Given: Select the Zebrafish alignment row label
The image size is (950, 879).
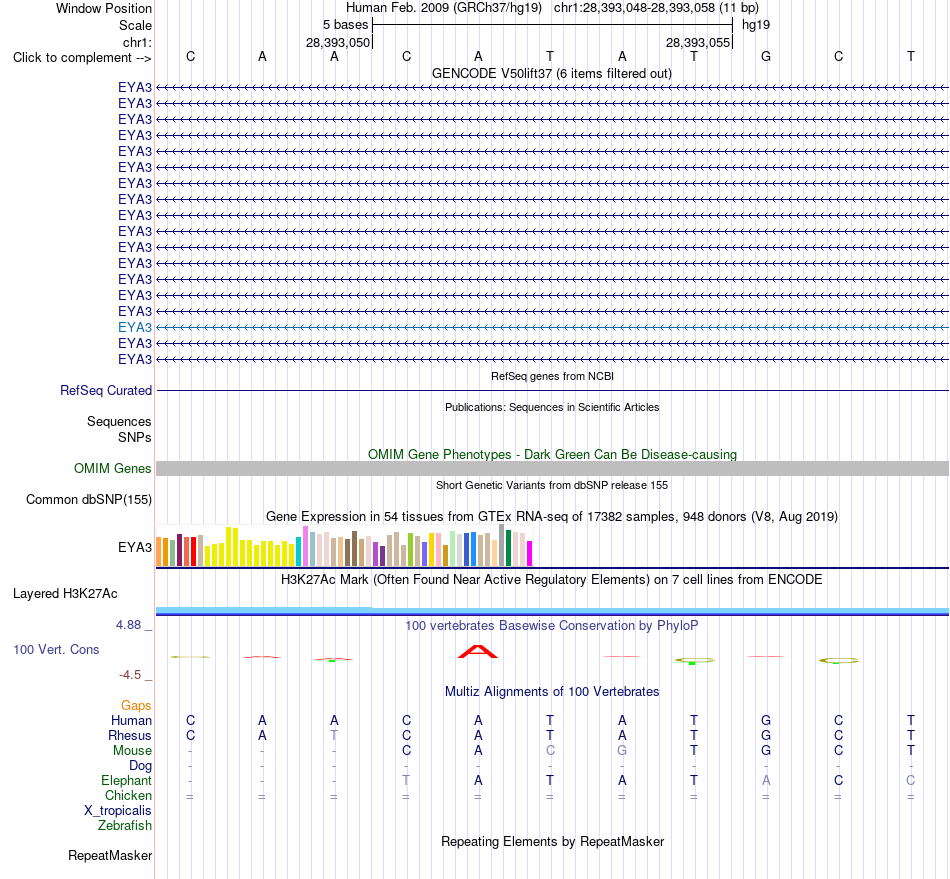Looking at the screenshot, I should click(125, 826).
